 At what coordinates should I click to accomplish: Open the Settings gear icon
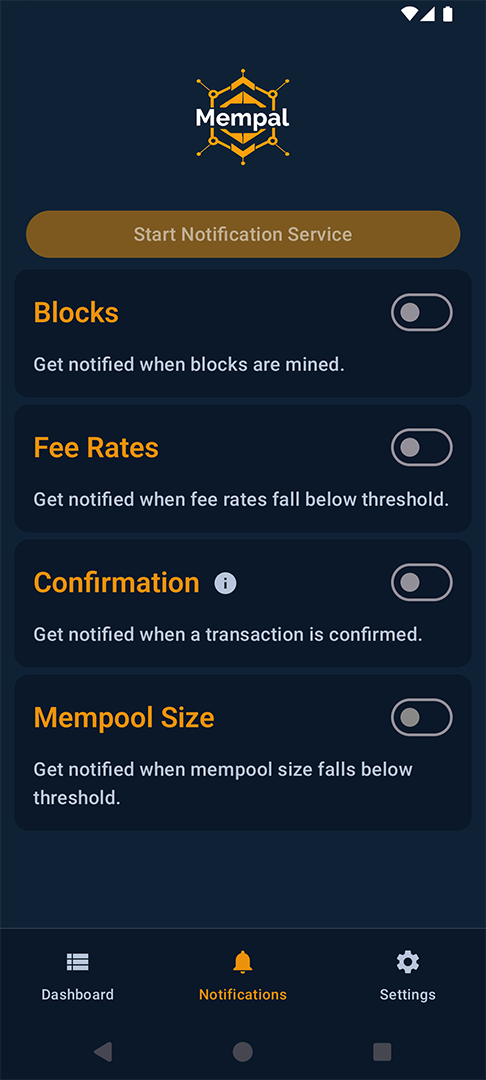pyautogui.click(x=408, y=962)
